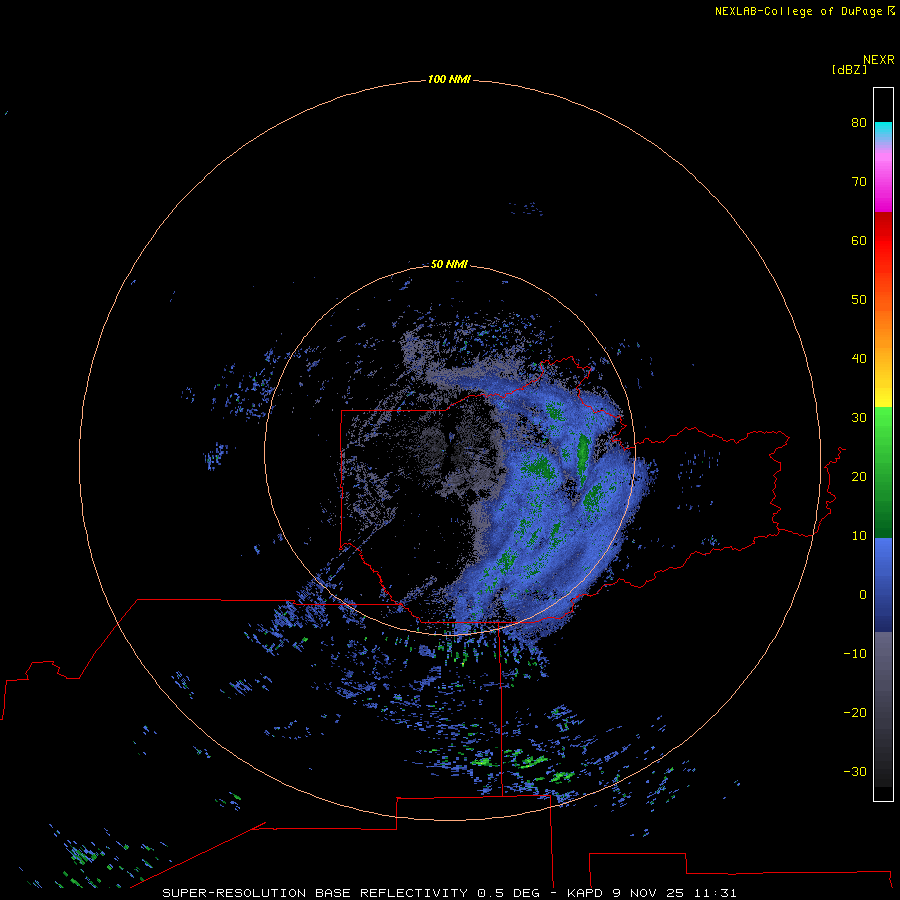
Task: Click the 0 dBZ scale value
Action: coord(863,595)
